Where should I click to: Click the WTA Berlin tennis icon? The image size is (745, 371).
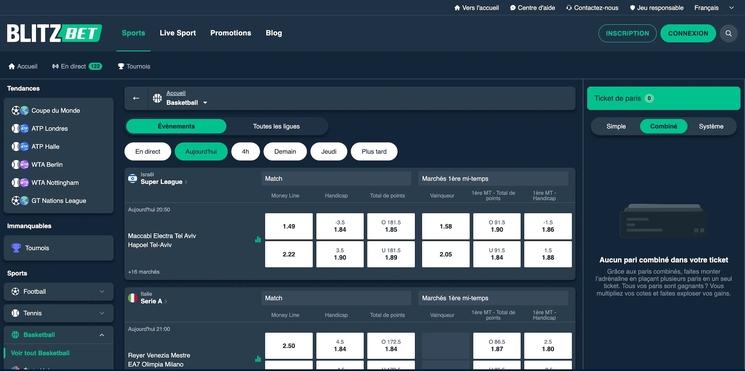16,165
